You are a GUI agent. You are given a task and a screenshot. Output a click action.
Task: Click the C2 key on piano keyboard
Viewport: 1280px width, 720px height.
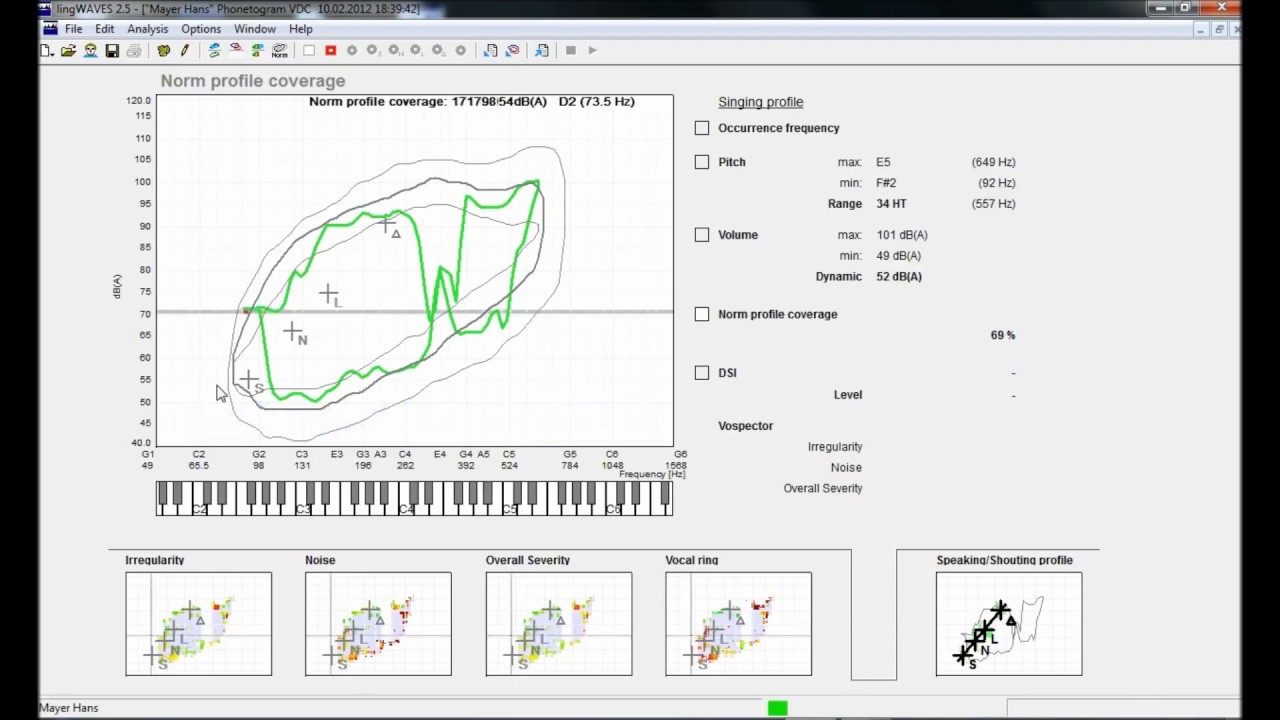click(x=199, y=509)
